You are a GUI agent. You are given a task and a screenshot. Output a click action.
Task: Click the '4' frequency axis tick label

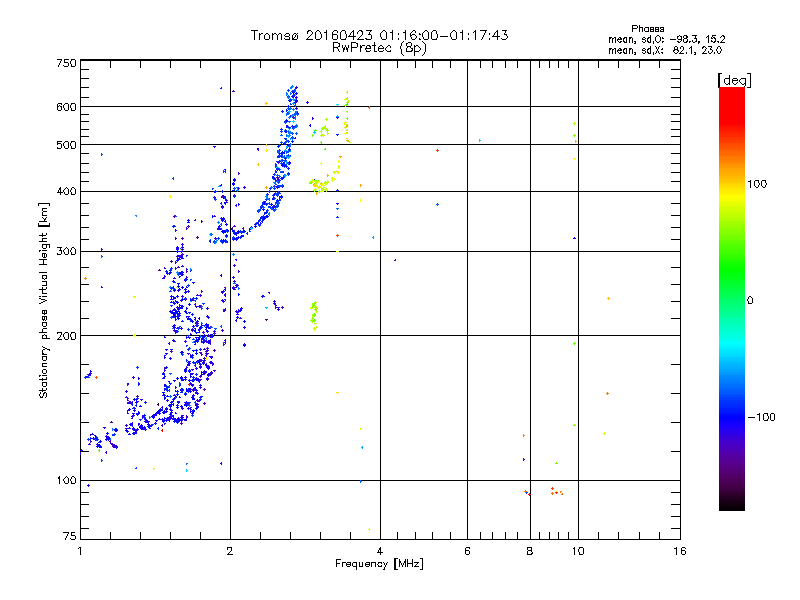(x=380, y=551)
